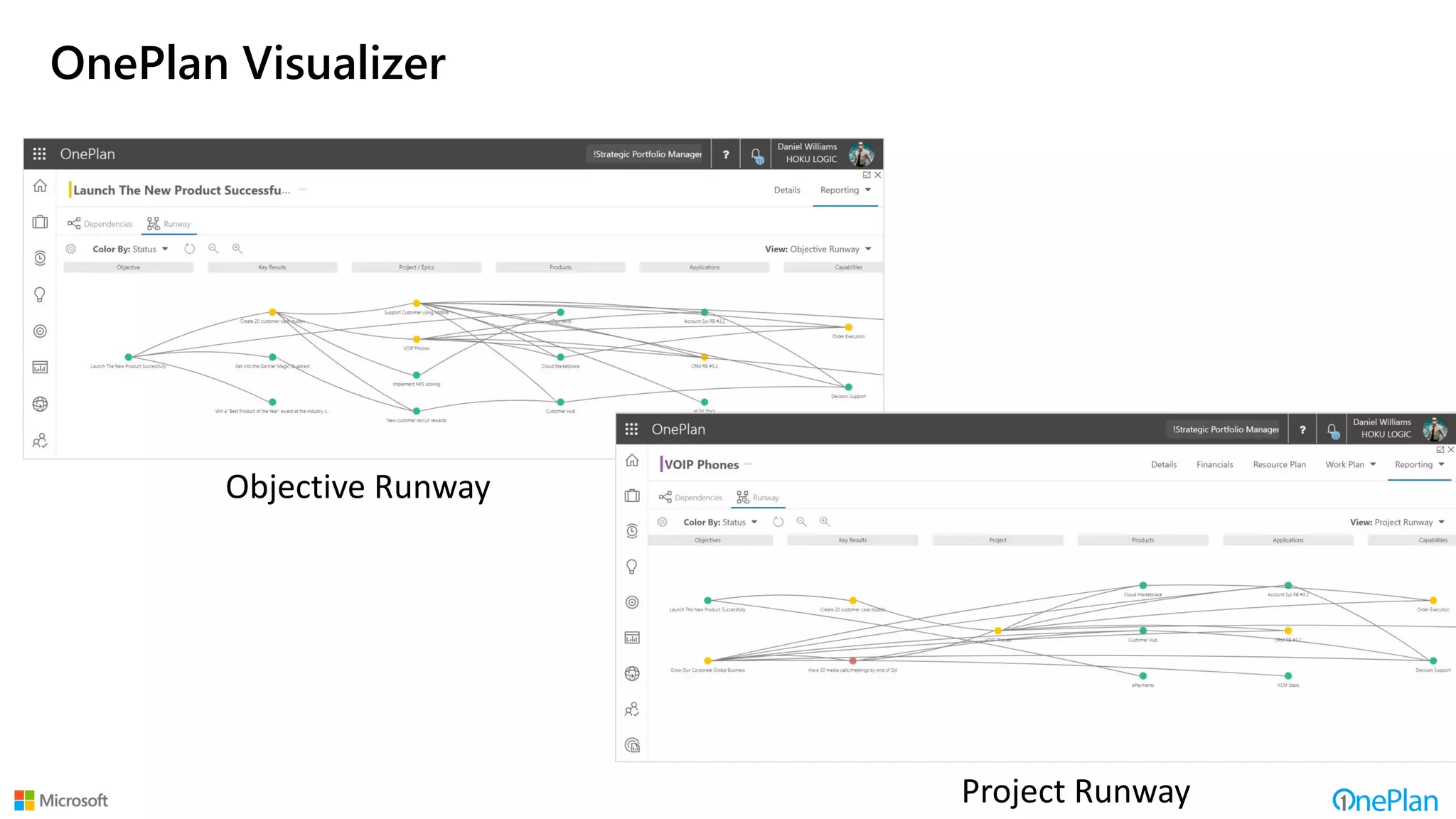
Task: Open resources people icon in VOIP Phones sidebar
Action: (x=632, y=710)
